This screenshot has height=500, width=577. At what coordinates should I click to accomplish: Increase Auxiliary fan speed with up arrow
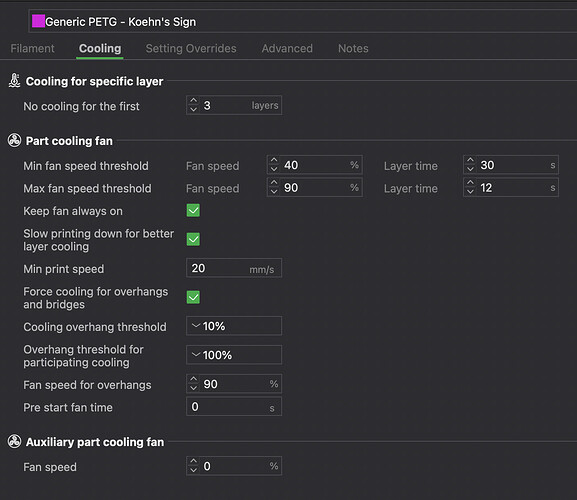click(193, 462)
